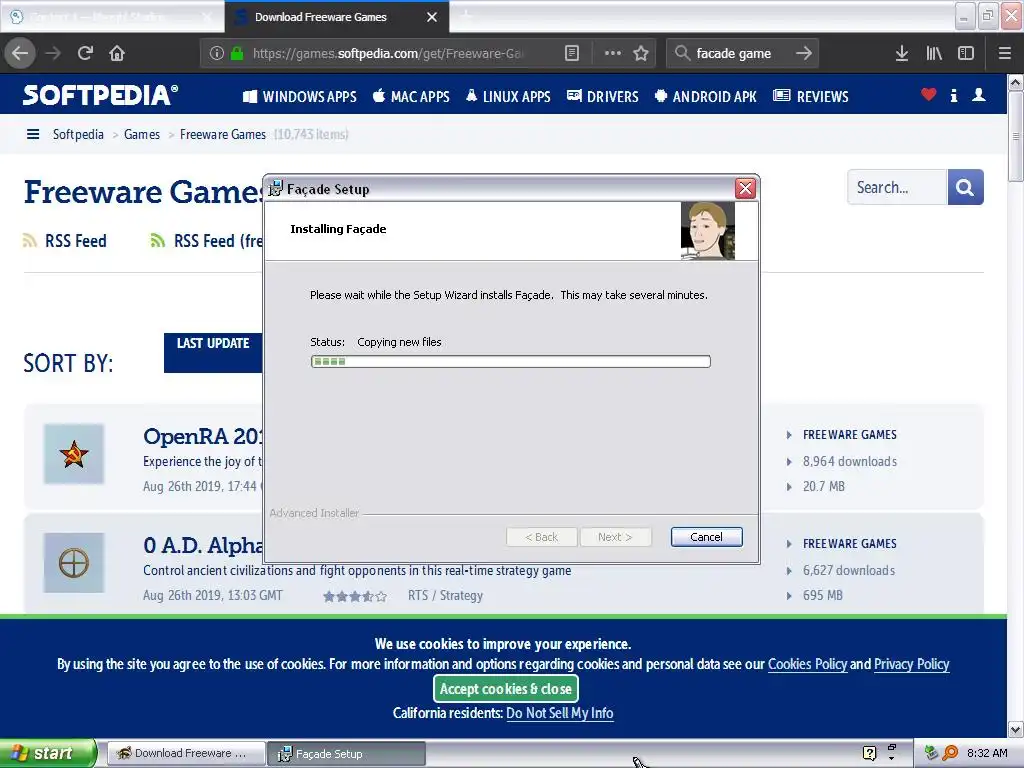Click the Softpedia breadcrumb link
This screenshot has height=768, width=1024.
point(78,135)
